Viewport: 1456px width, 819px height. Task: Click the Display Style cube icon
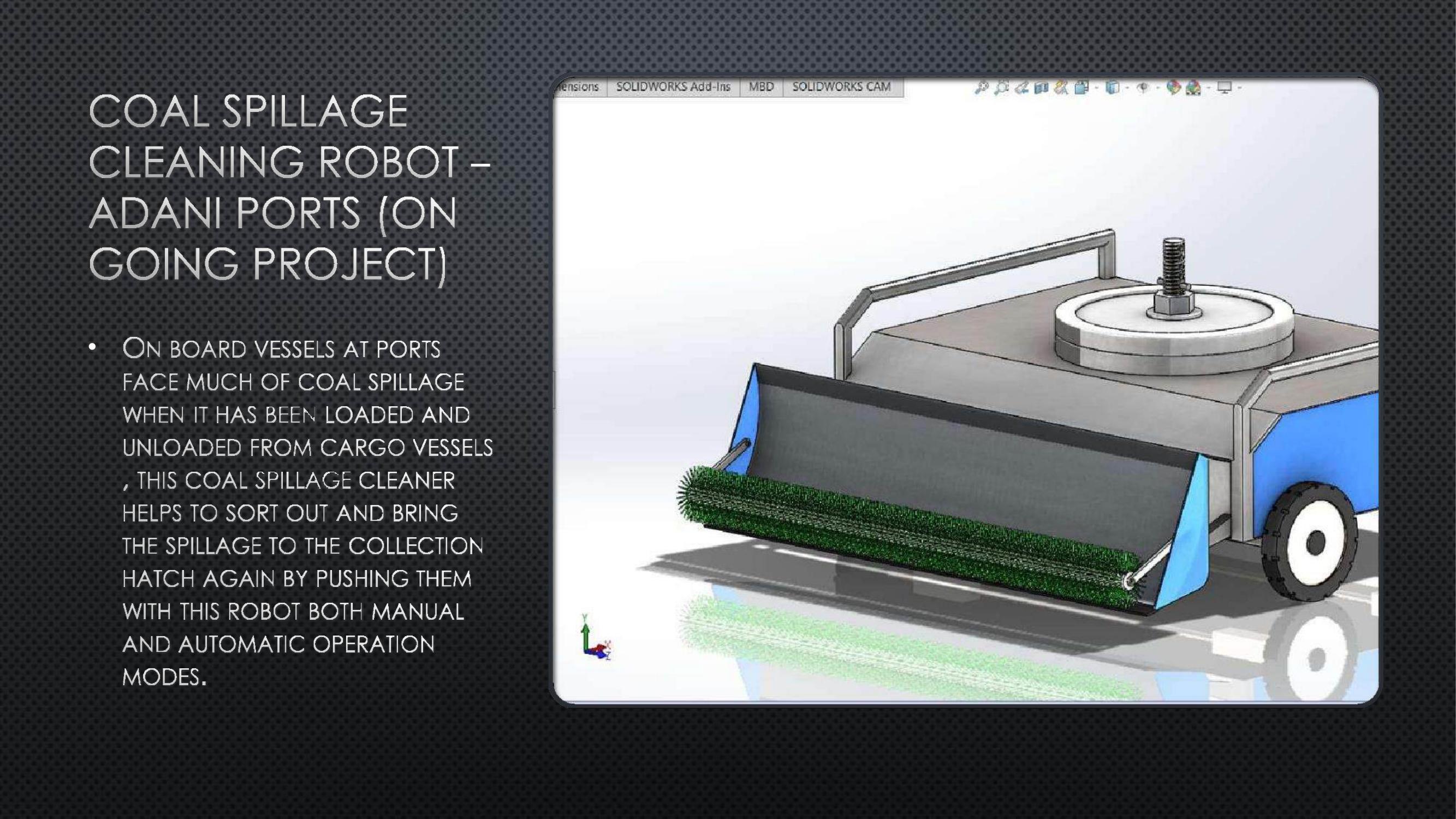pos(1112,87)
